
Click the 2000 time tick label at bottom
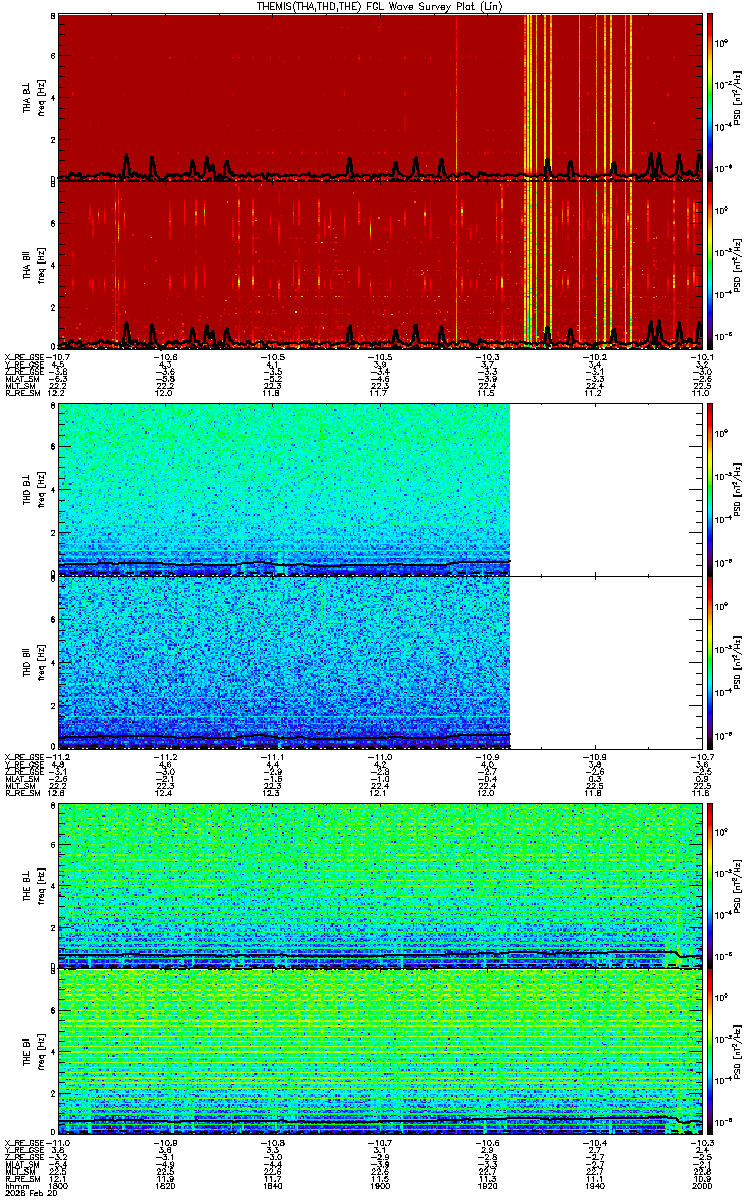[702, 1185]
